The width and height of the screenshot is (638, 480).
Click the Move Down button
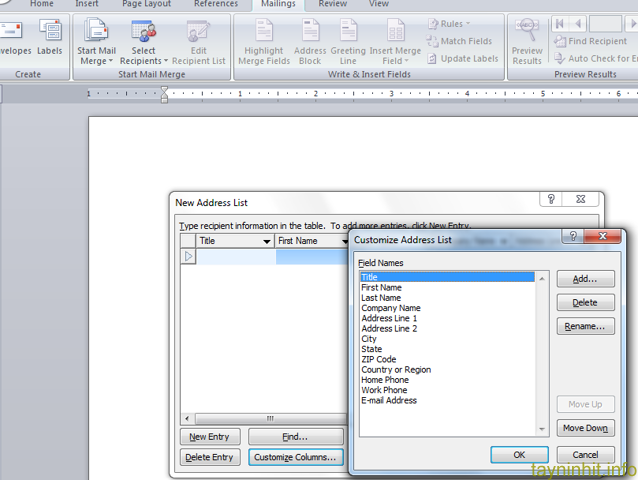(x=585, y=428)
